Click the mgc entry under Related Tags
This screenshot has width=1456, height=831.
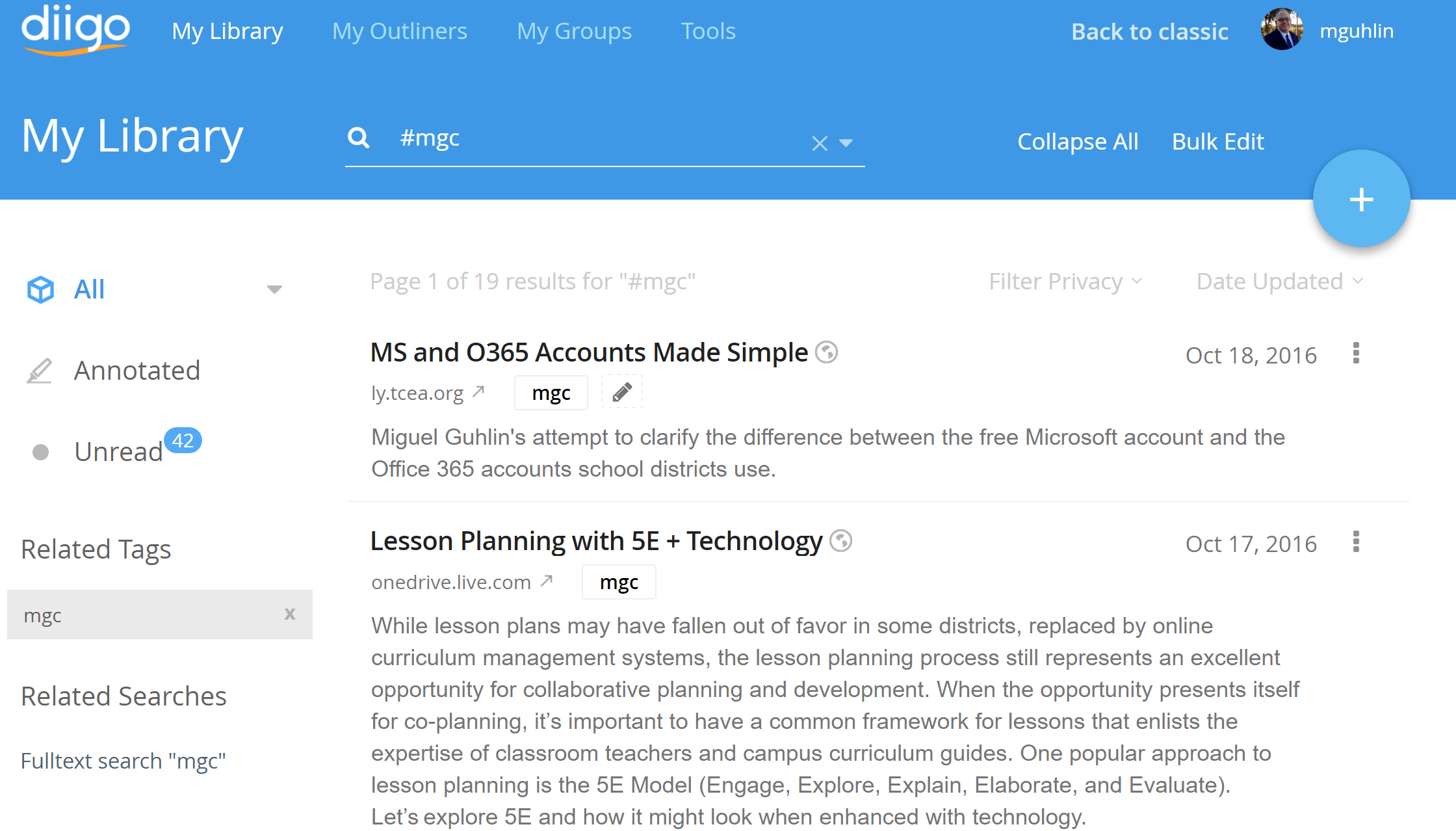point(160,614)
